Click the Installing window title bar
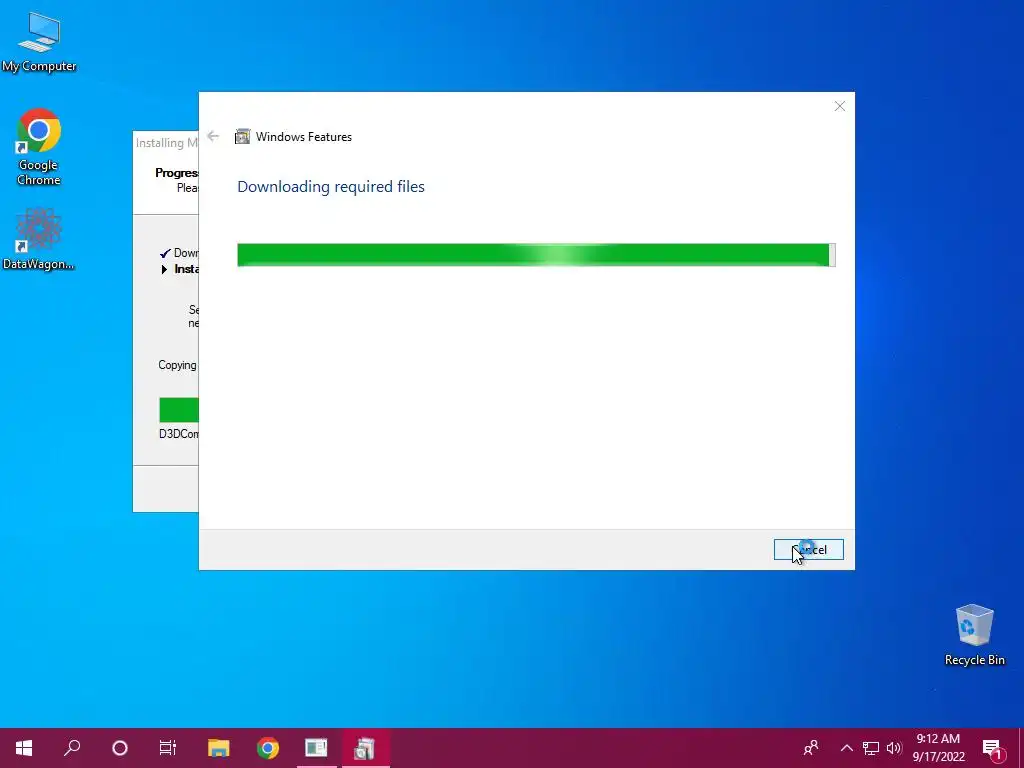 tap(166, 142)
